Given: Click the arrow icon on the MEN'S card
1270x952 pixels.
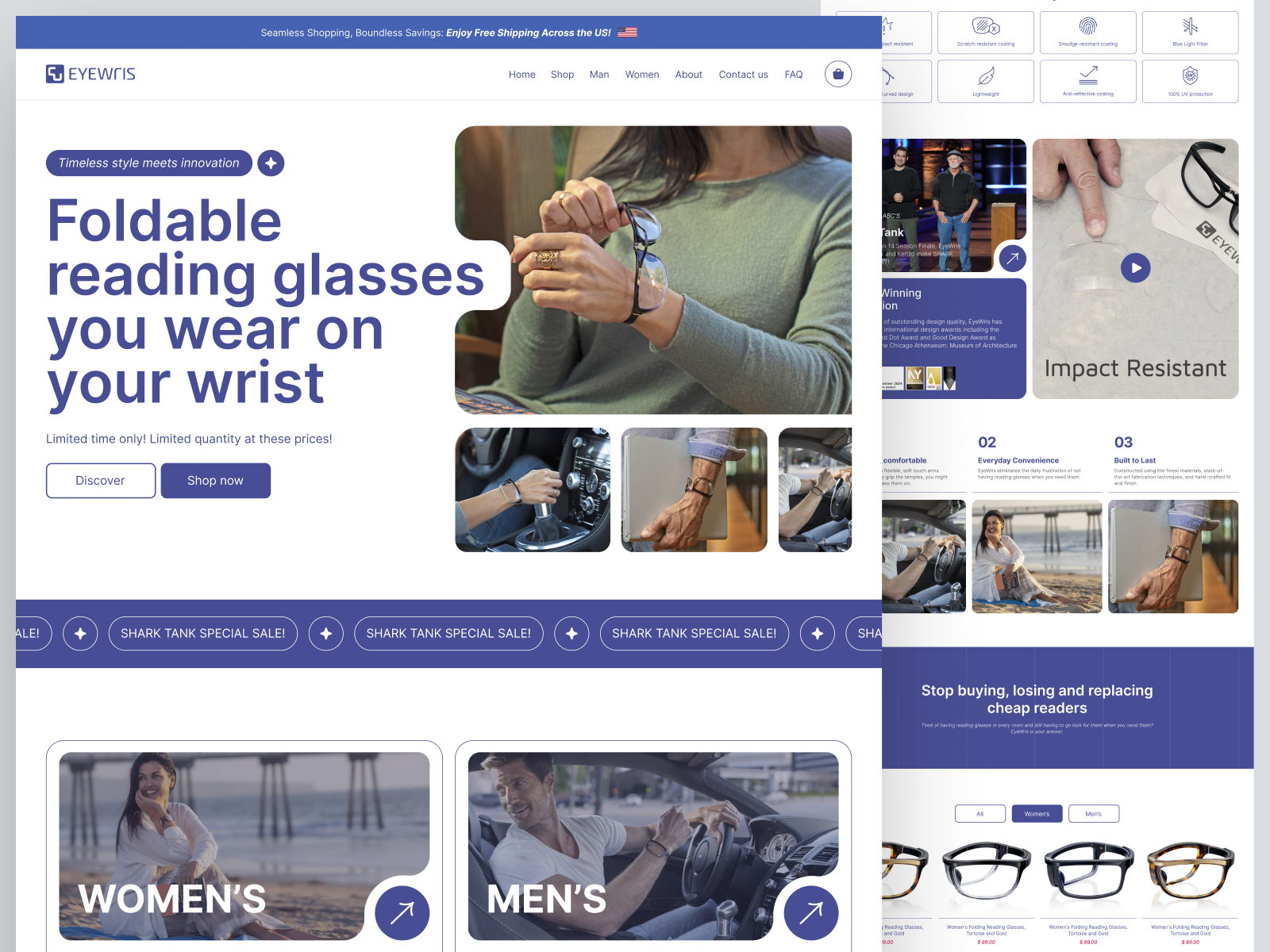Looking at the screenshot, I should click(x=813, y=913).
